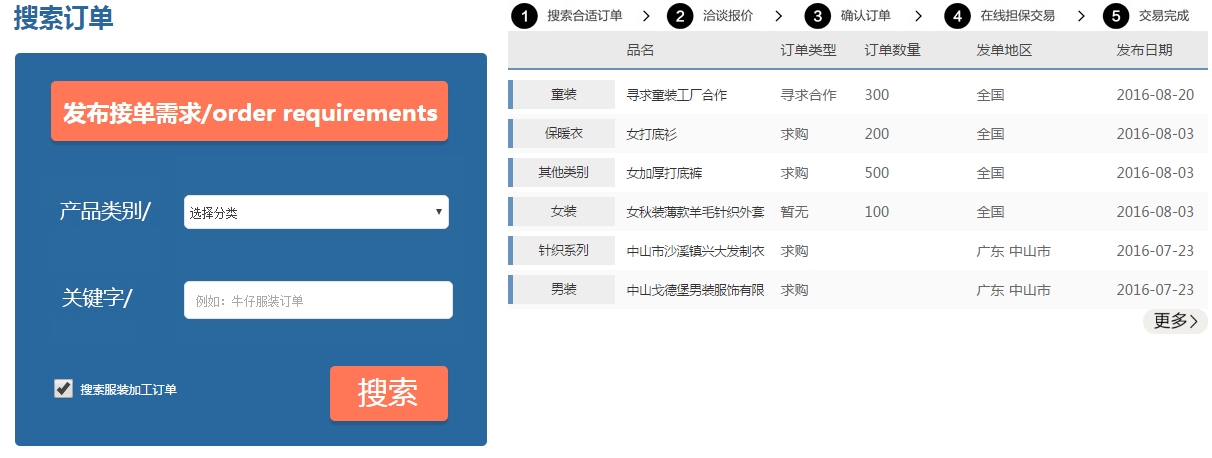
Task: Click the 订单数量 column header
Action: click(893, 50)
